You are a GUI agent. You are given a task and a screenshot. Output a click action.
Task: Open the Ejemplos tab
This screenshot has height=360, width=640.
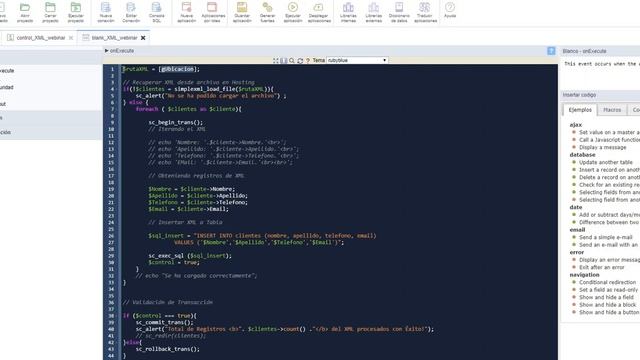[580, 110]
